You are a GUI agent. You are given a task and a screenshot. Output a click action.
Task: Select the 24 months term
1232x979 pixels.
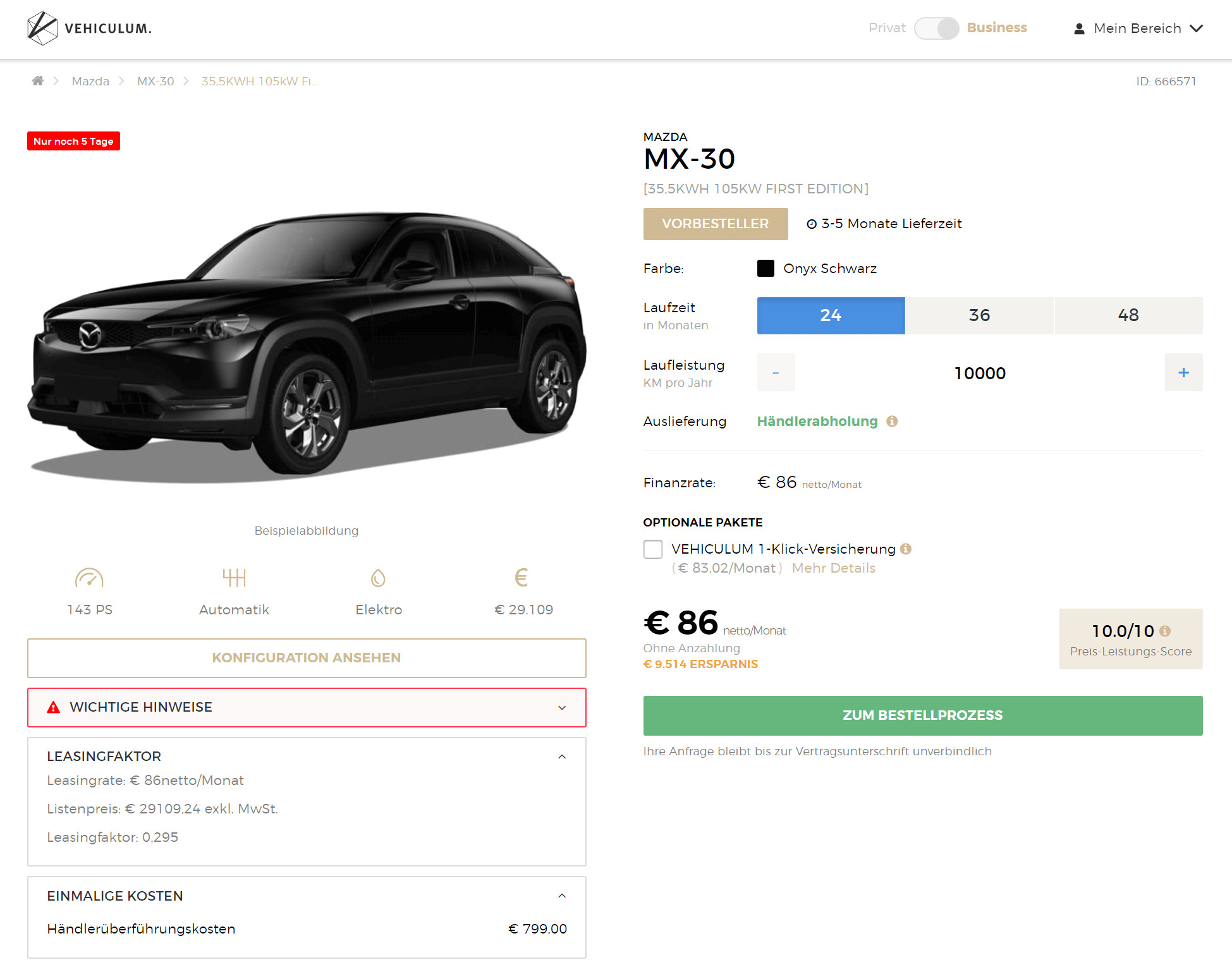(x=831, y=315)
